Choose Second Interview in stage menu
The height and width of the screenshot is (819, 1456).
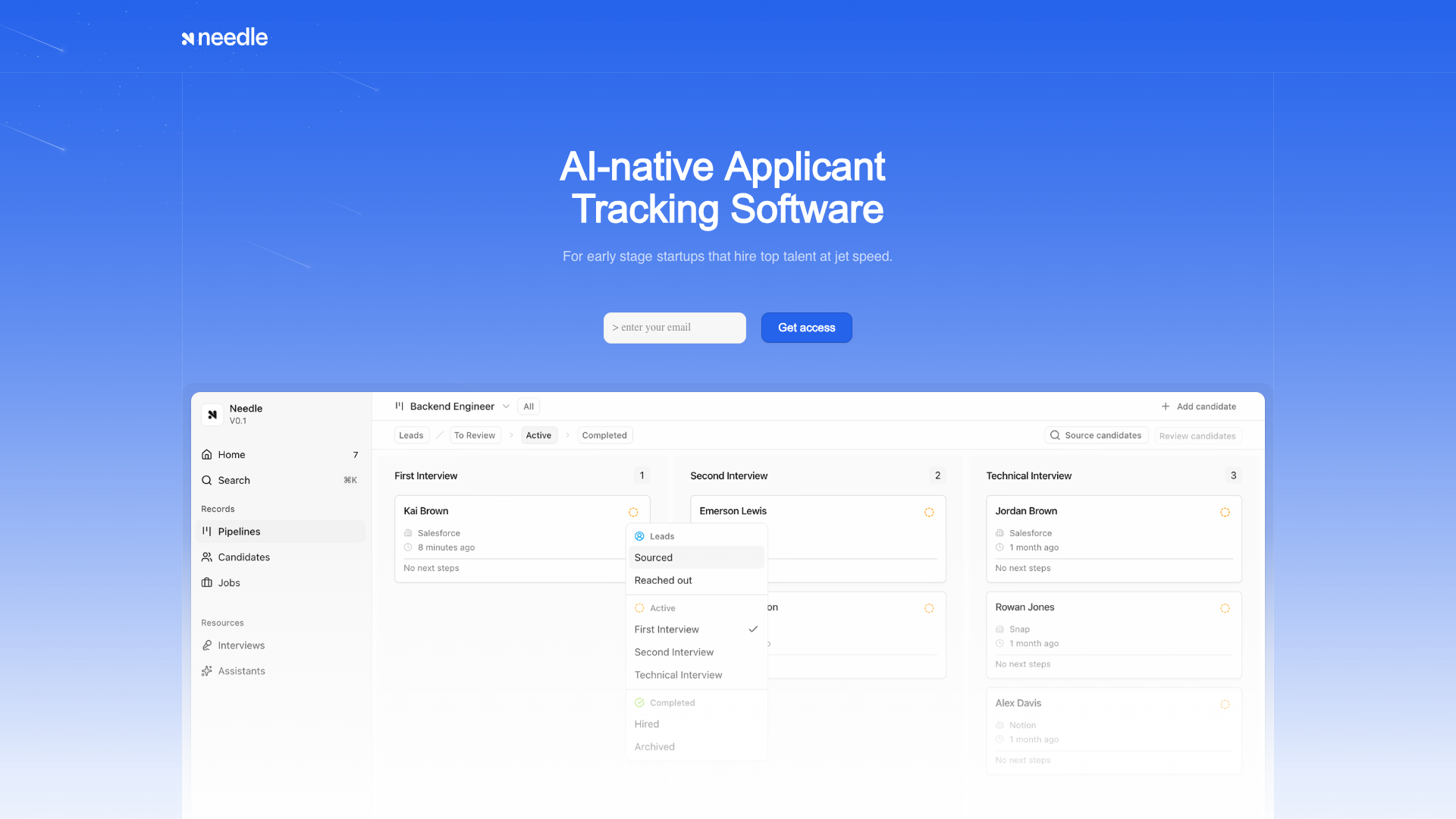(x=696, y=652)
